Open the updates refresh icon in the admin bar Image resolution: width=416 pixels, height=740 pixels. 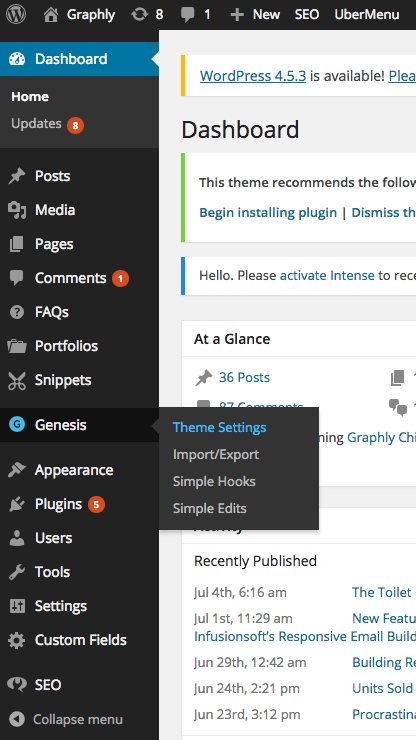coord(140,15)
